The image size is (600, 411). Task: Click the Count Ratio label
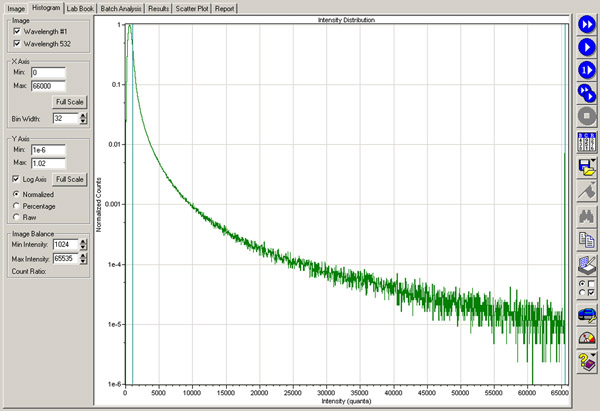(x=29, y=271)
